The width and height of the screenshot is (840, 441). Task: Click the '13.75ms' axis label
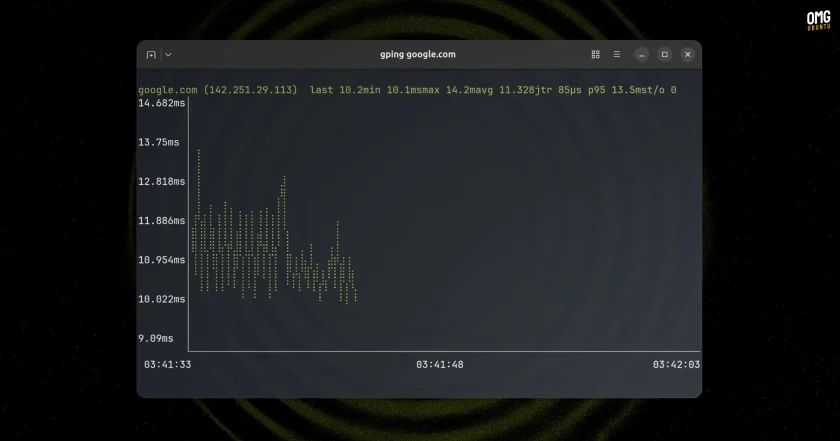tap(159, 142)
